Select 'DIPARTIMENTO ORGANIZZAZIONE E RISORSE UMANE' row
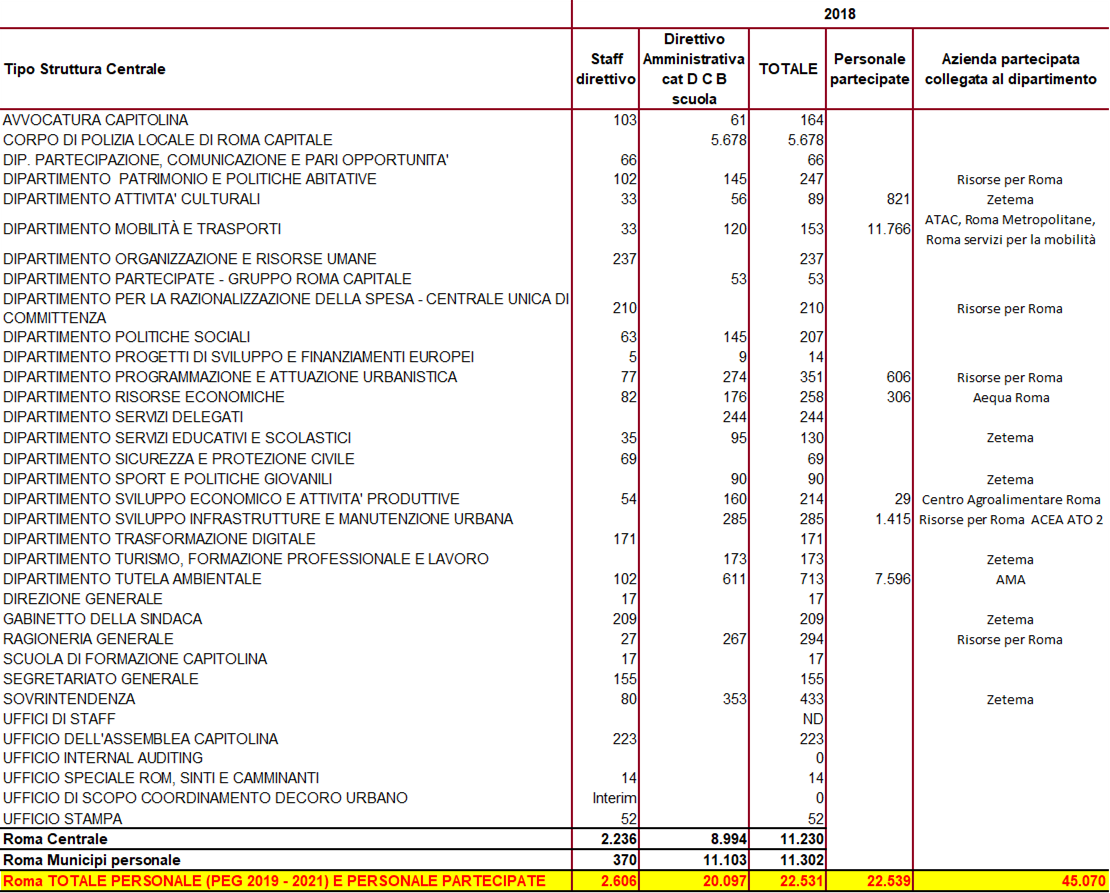 190,258
